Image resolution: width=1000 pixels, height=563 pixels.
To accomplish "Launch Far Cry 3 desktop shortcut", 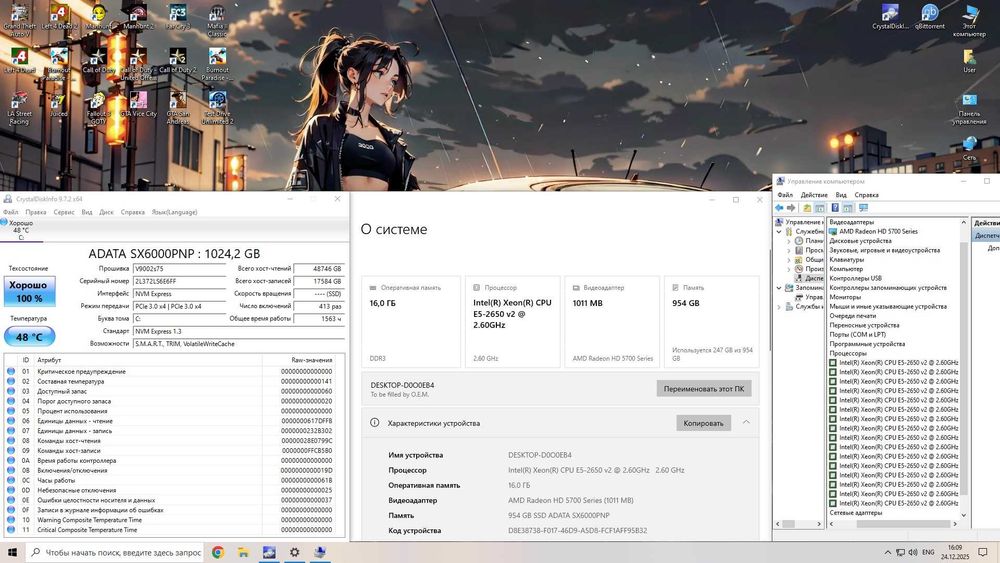I will pyautogui.click(x=178, y=18).
